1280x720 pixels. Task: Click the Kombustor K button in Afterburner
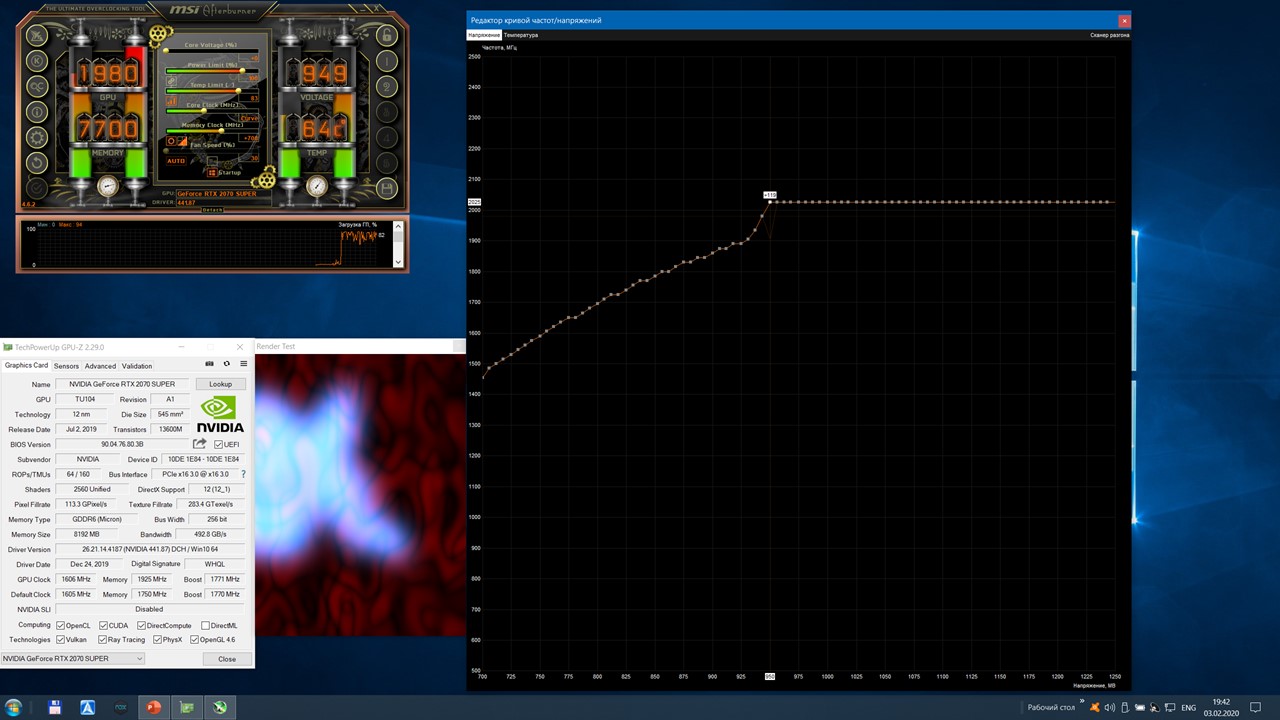click(37, 60)
